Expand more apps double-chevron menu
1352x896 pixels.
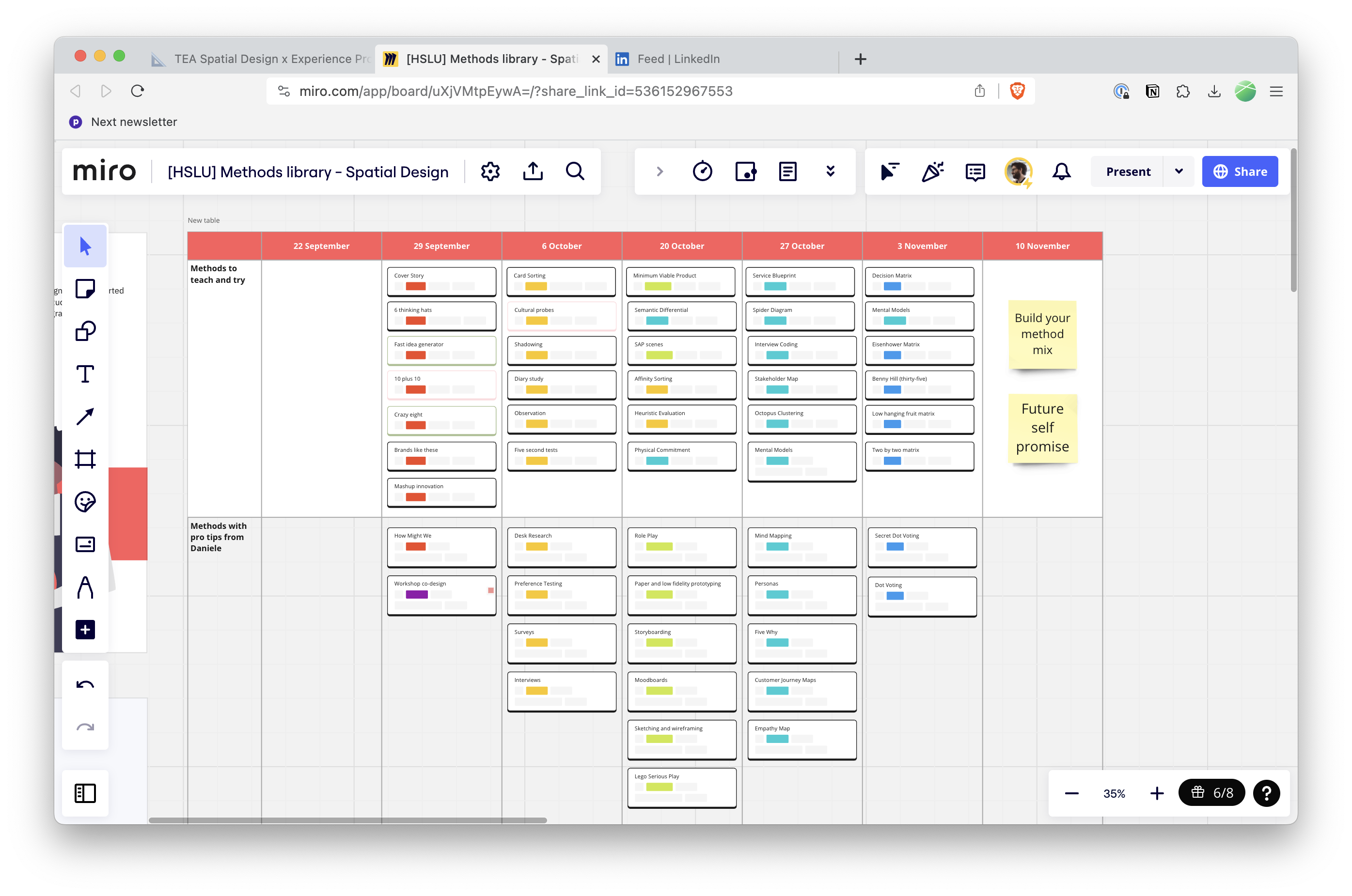tap(830, 171)
